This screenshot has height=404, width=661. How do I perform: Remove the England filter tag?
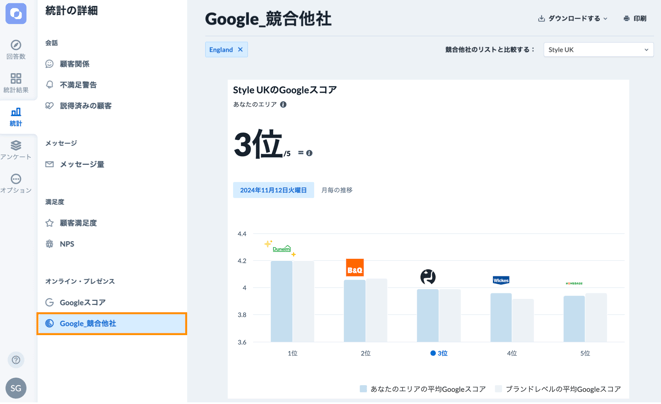[x=240, y=49]
